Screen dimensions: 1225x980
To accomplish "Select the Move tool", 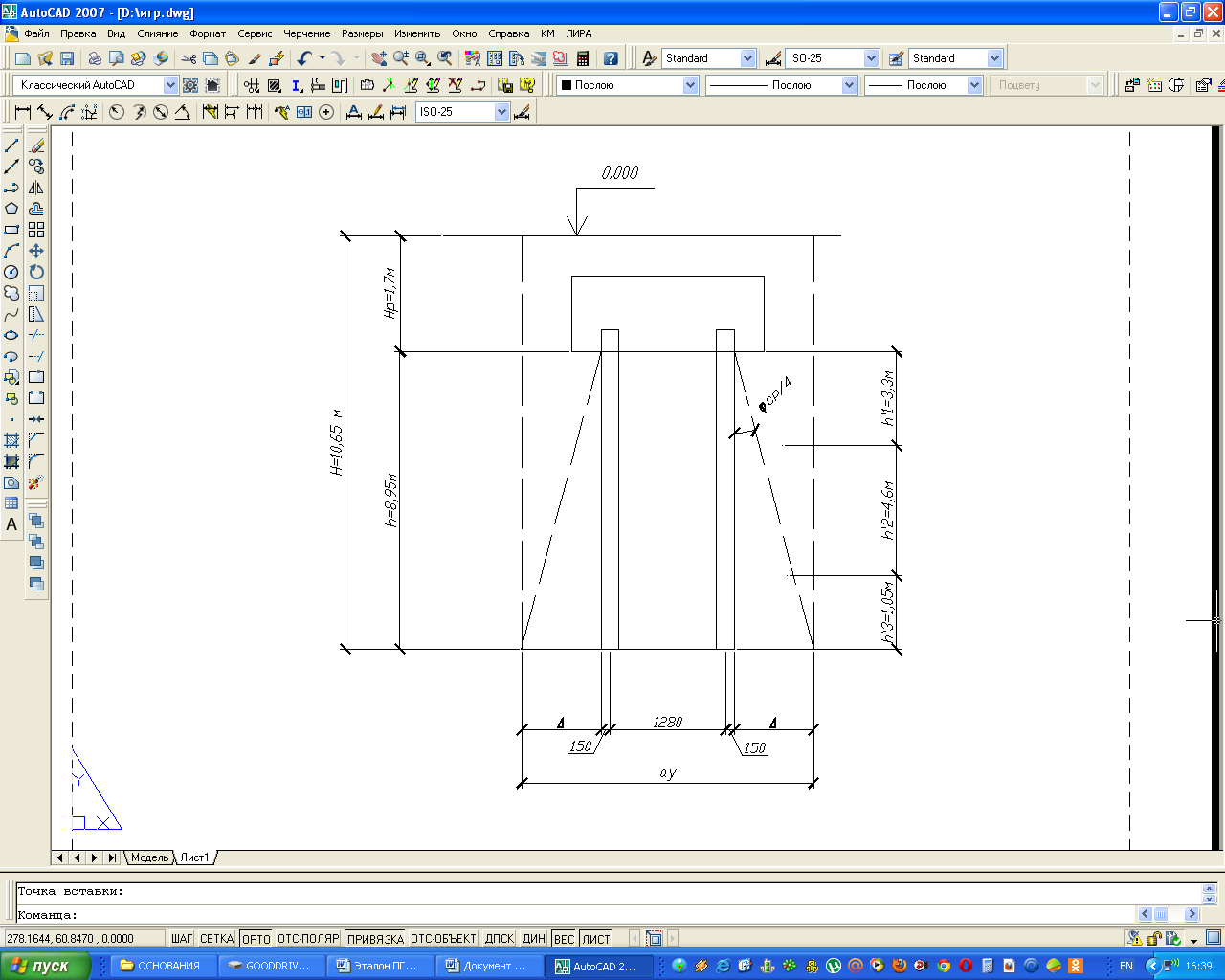I will tap(36, 251).
